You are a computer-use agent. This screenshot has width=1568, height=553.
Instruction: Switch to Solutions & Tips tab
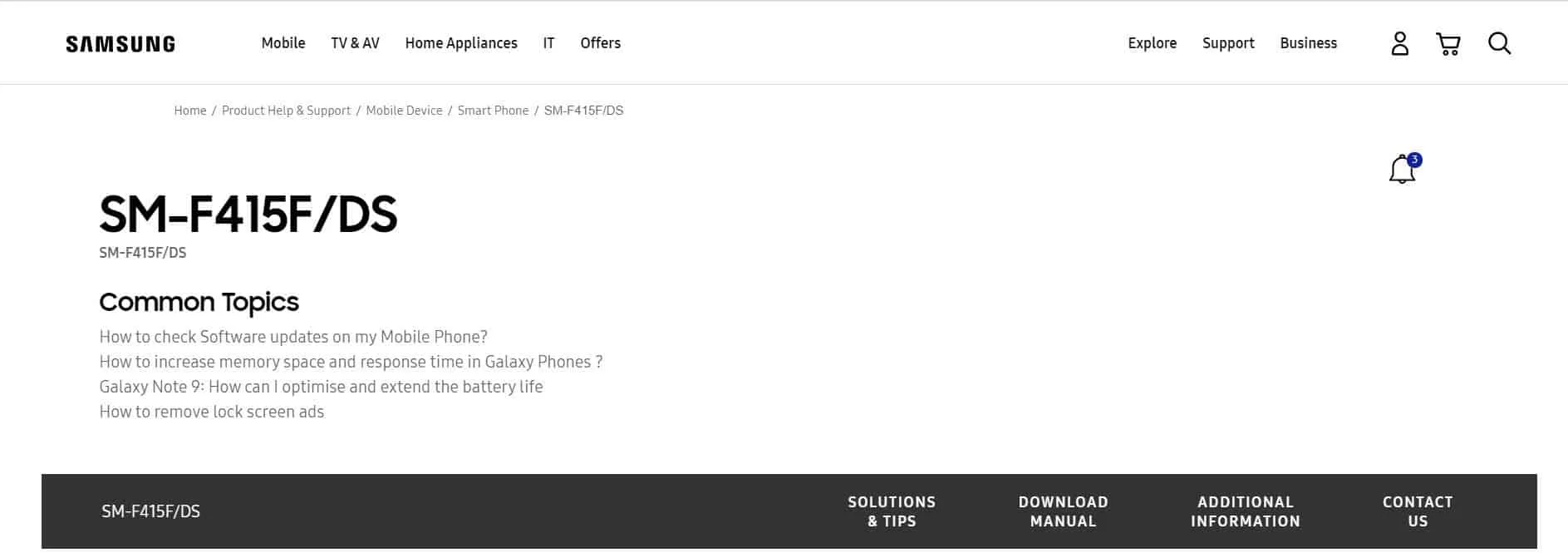click(x=892, y=511)
